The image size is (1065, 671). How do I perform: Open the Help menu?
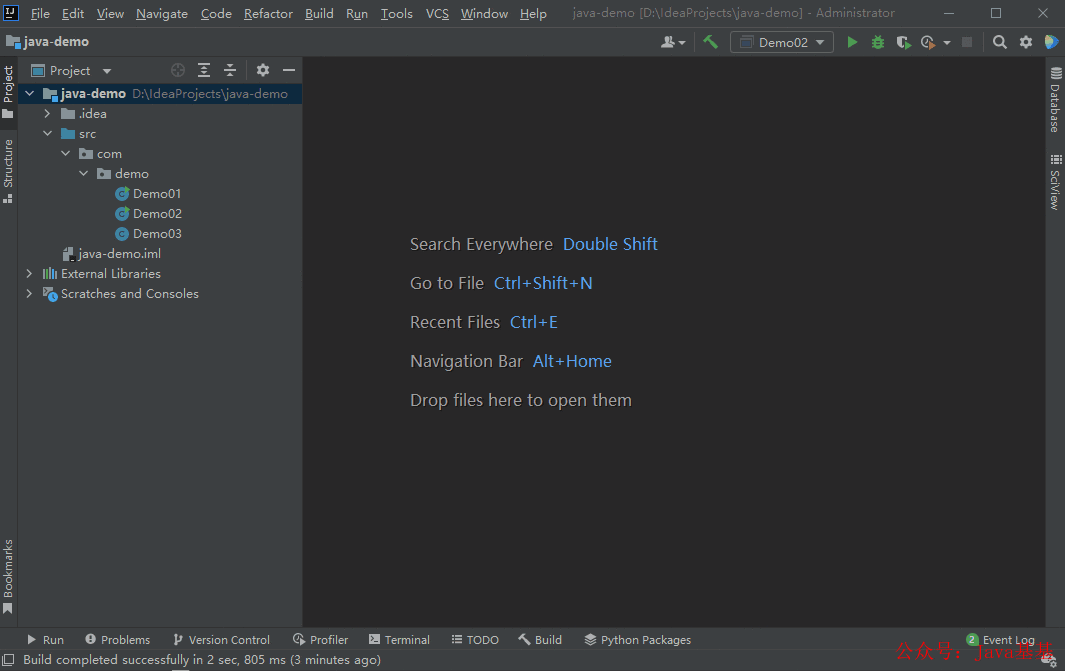point(533,14)
